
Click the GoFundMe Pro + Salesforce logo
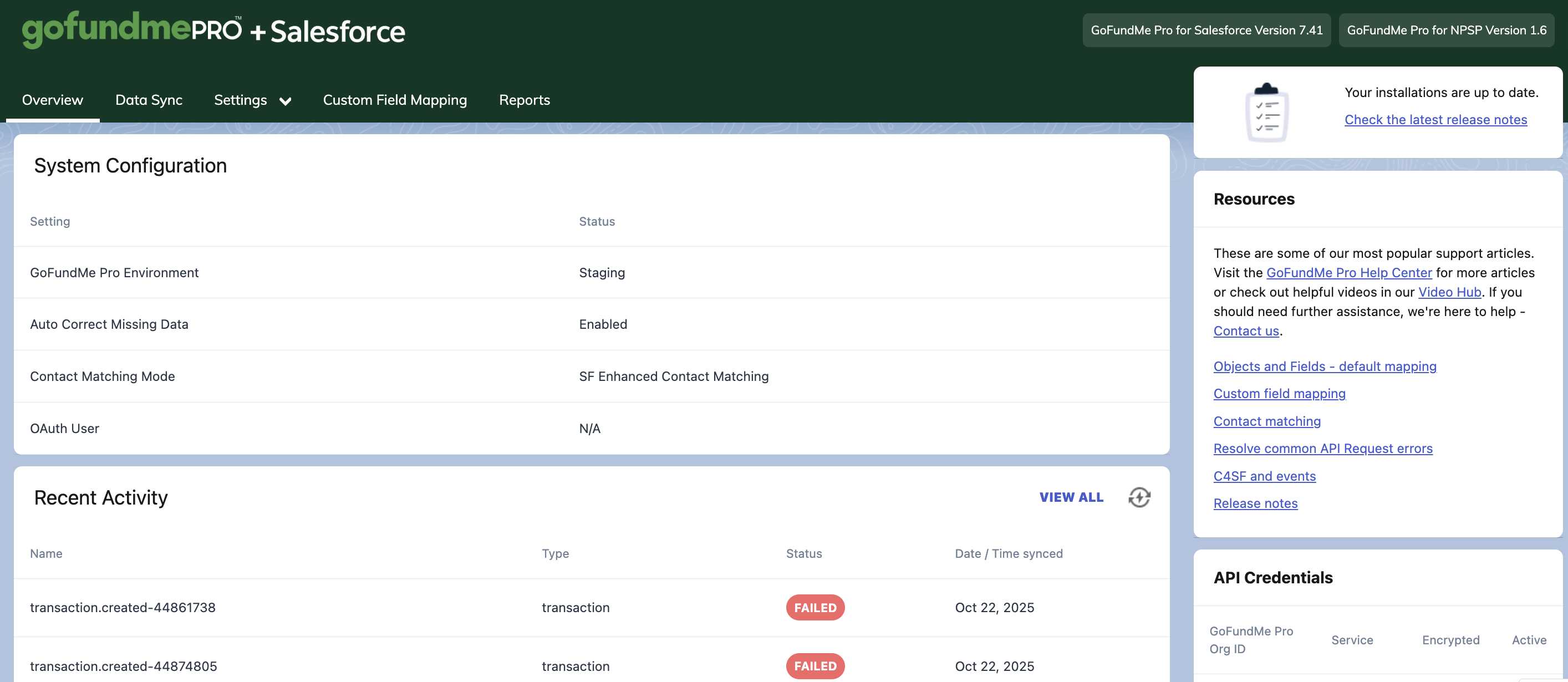(x=213, y=29)
